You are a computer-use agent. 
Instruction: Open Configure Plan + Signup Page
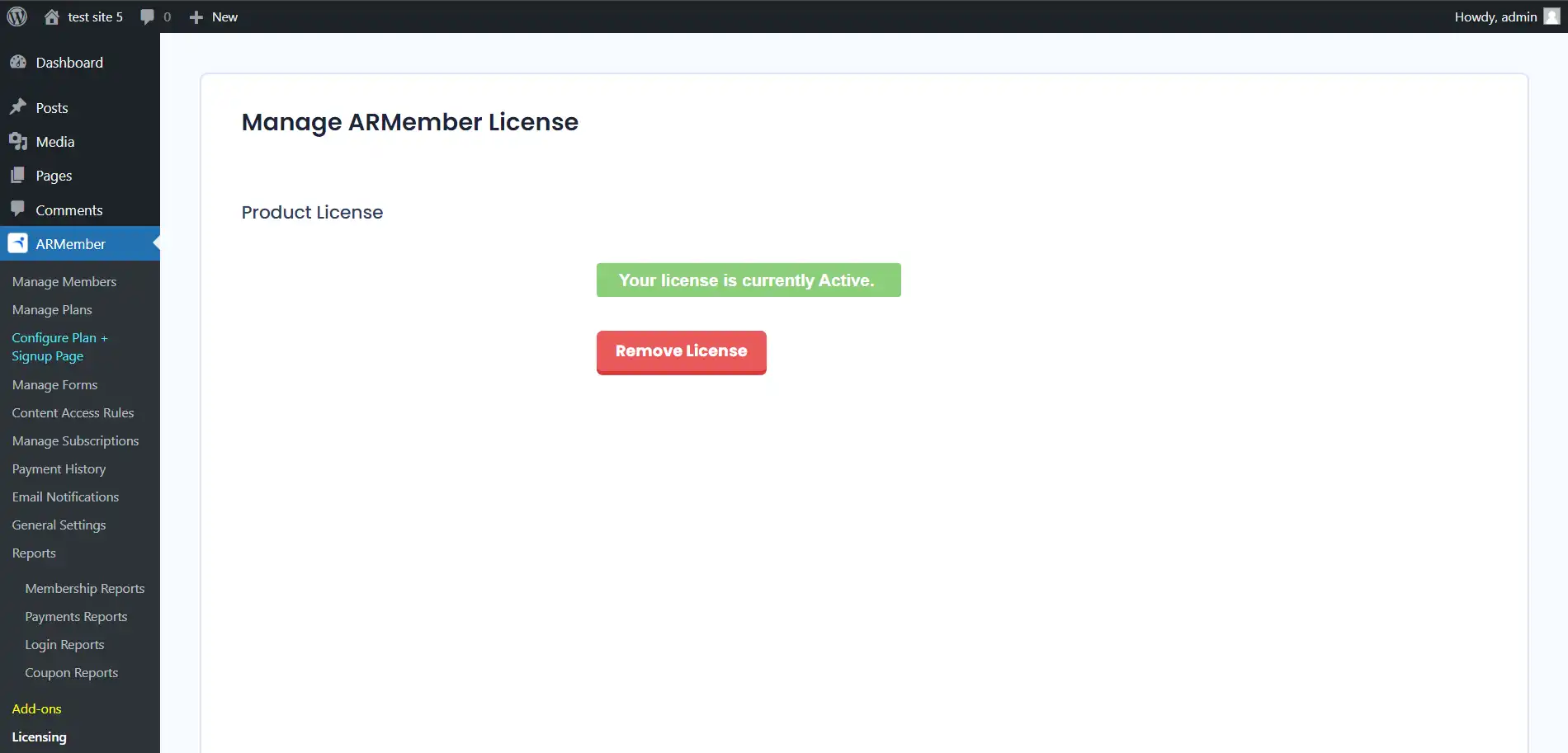click(x=59, y=346)
